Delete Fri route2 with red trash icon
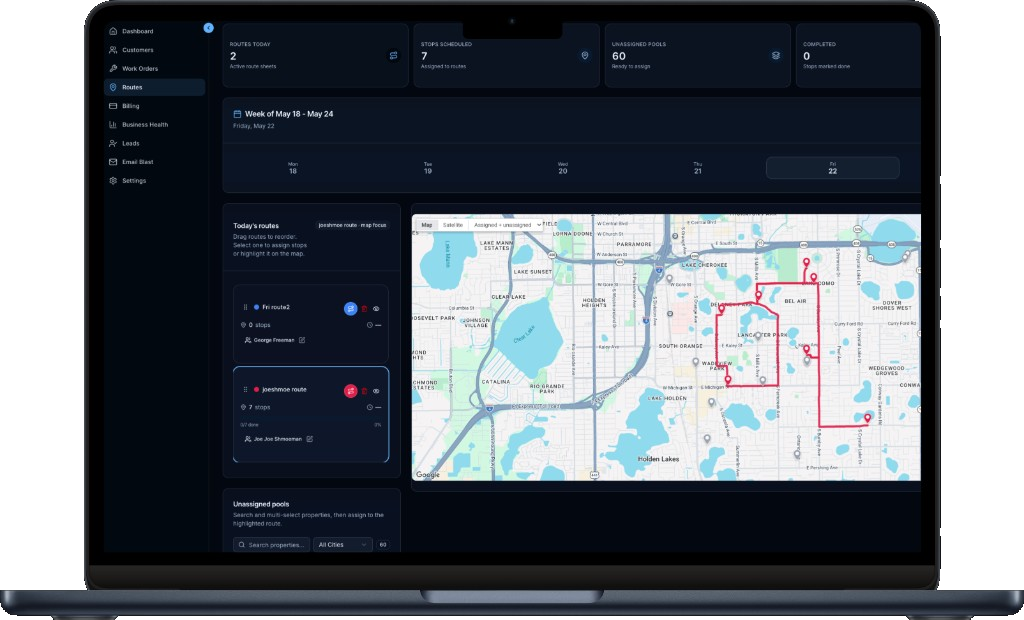Image resolution: width=1024 pixels, height=620 pixels. pyautogui.click(x=364, y=308)
